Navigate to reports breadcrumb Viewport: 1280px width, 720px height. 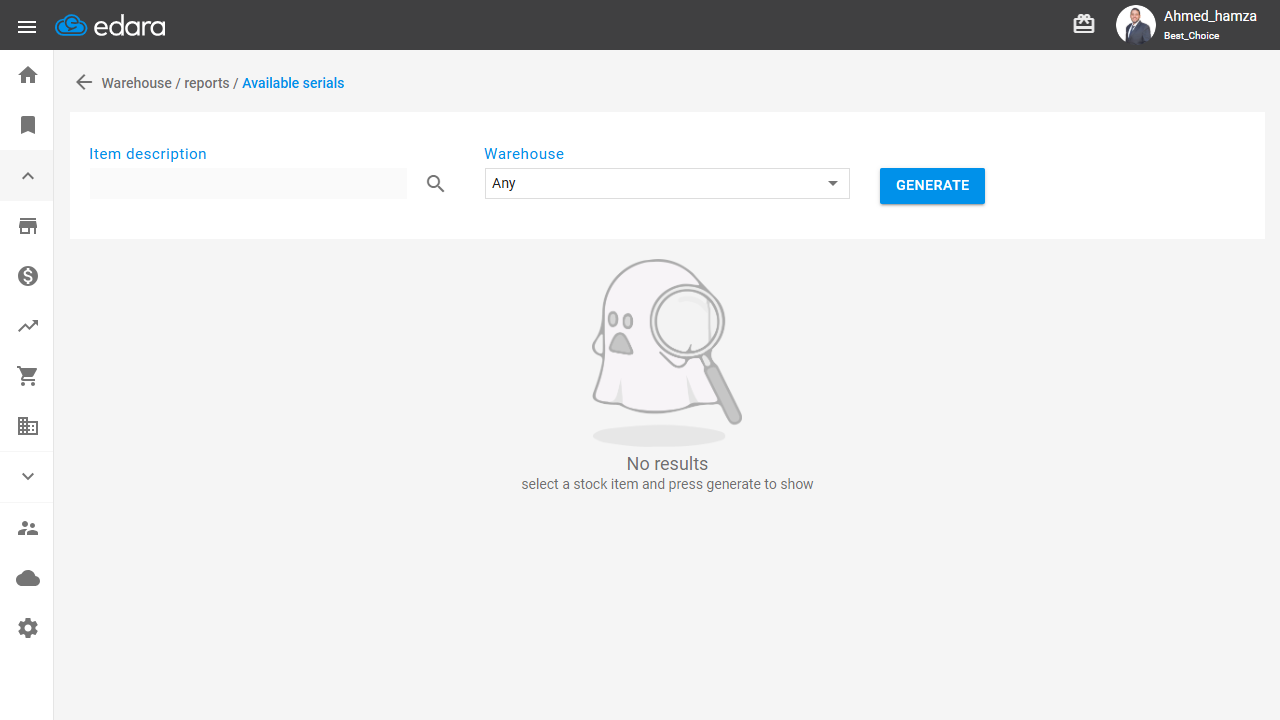[207, 83]
